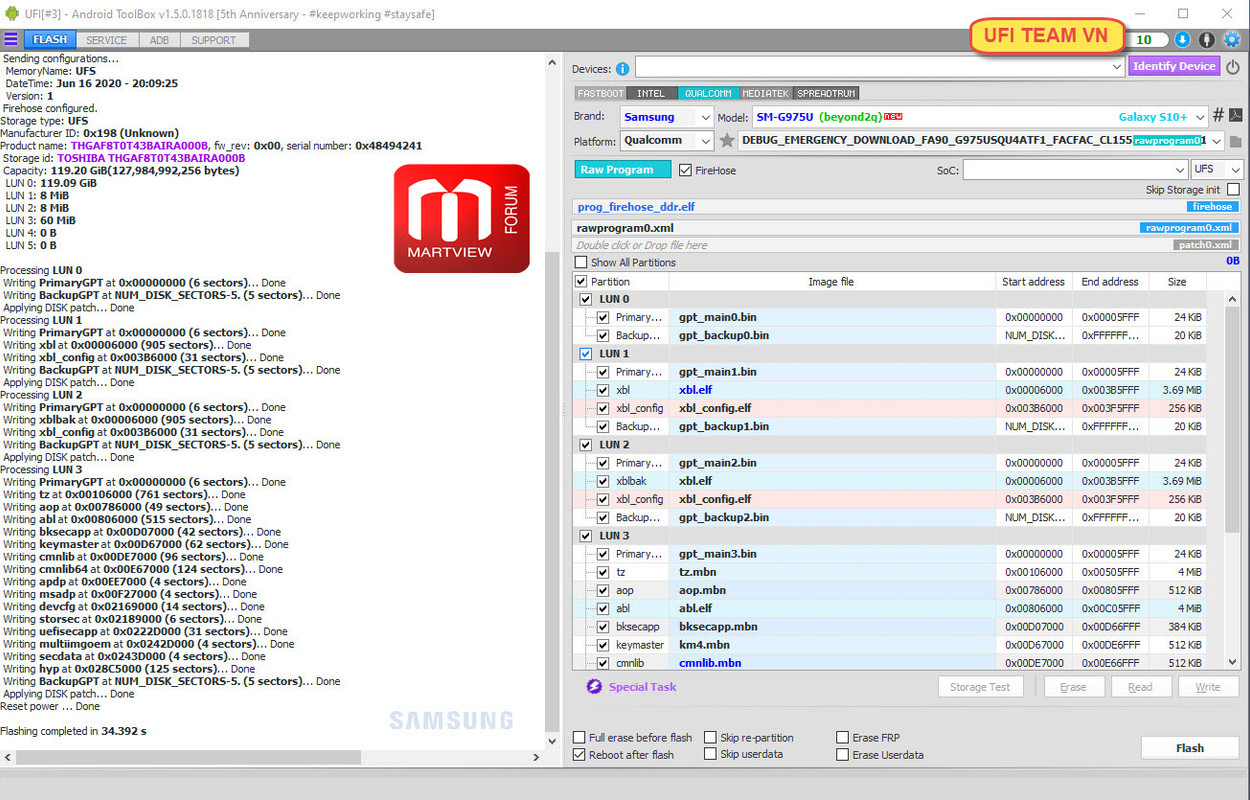Click the Read button

coord(1140,687)
